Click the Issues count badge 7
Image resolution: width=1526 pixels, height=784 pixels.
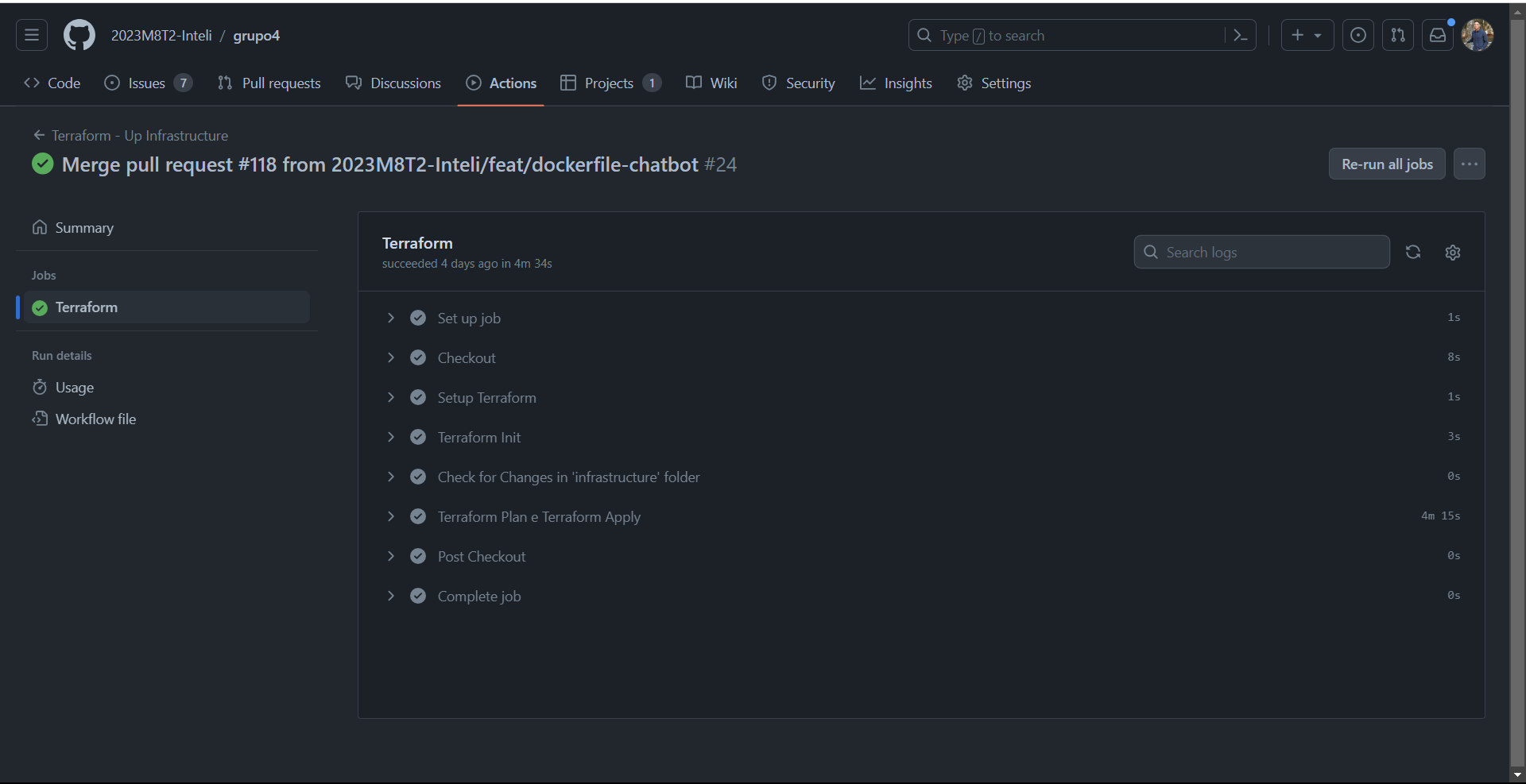click(184, 83)
